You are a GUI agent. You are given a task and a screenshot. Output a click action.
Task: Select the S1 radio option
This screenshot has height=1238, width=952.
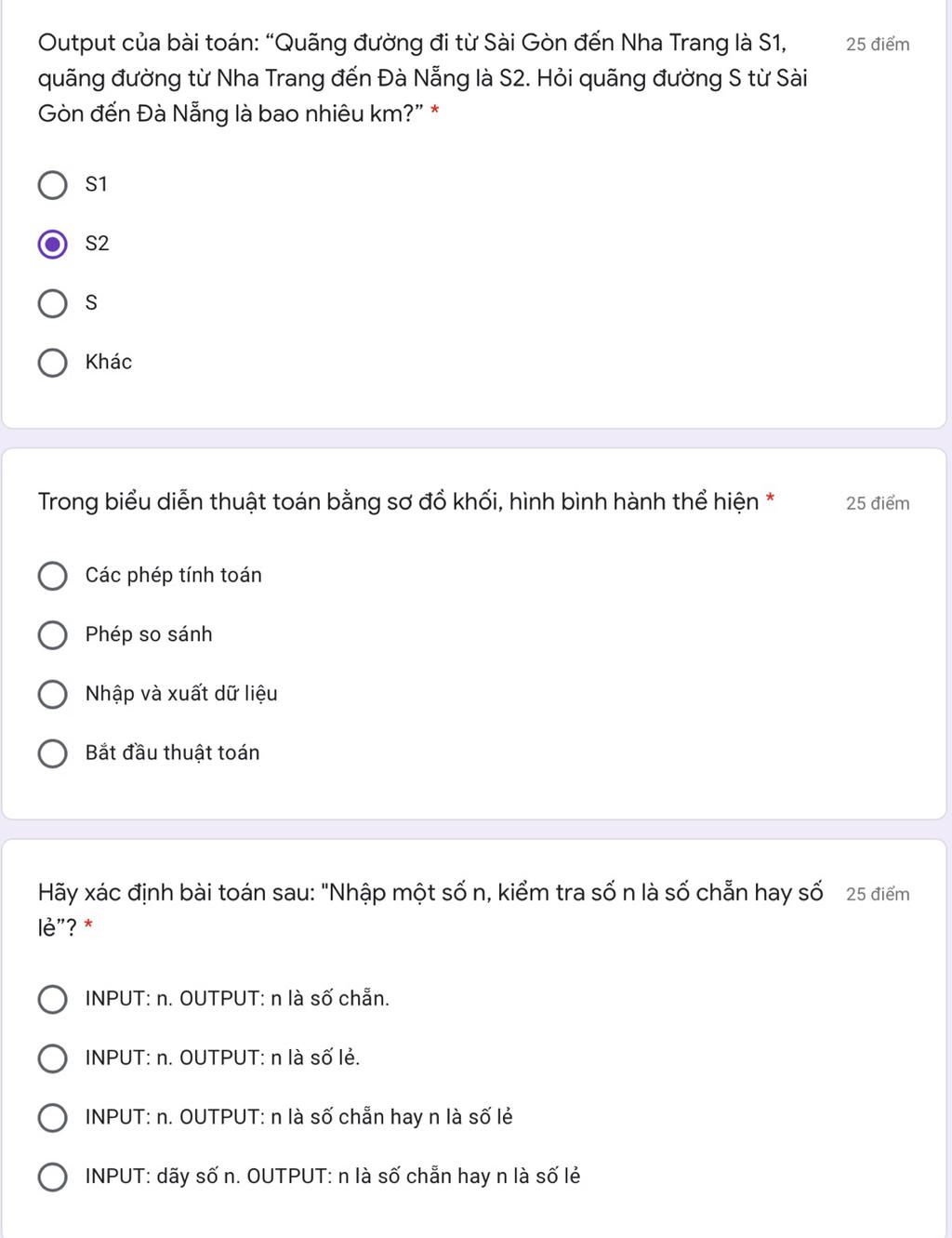pyautogui.click(x=52, y=185)
